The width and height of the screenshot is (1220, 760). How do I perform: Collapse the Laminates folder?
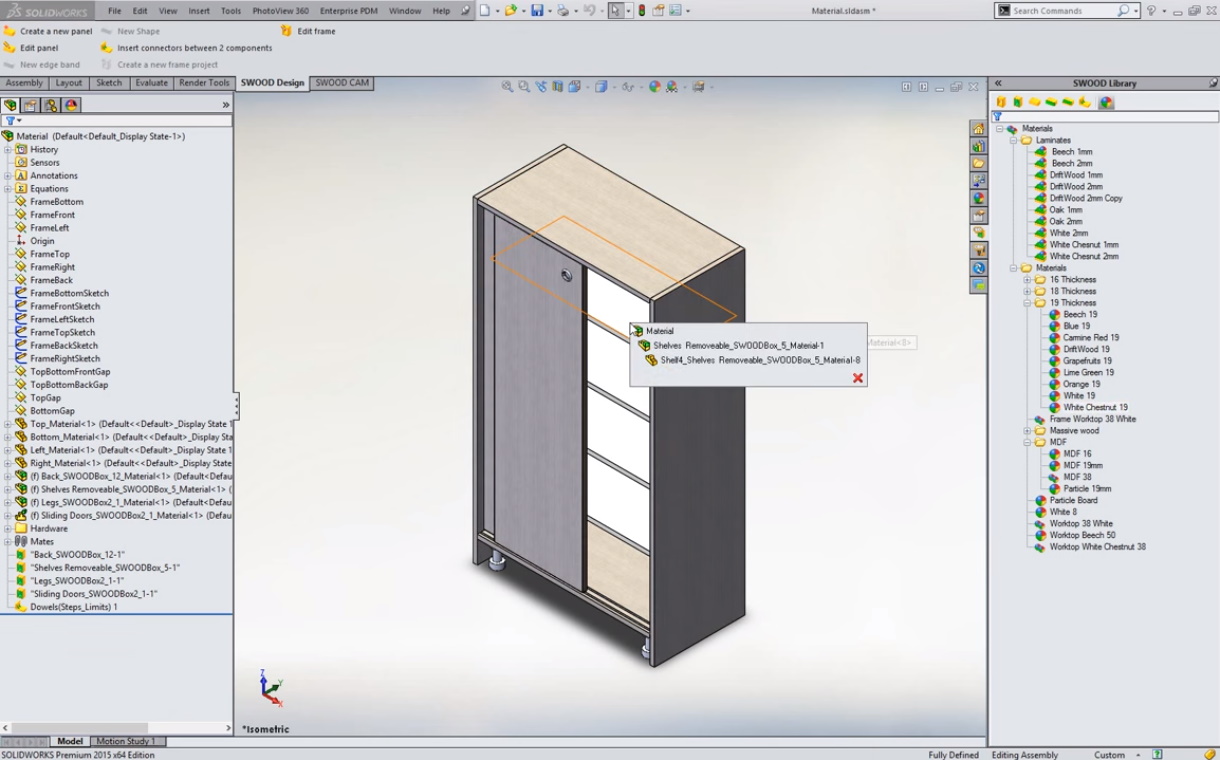pos(1013,140)
